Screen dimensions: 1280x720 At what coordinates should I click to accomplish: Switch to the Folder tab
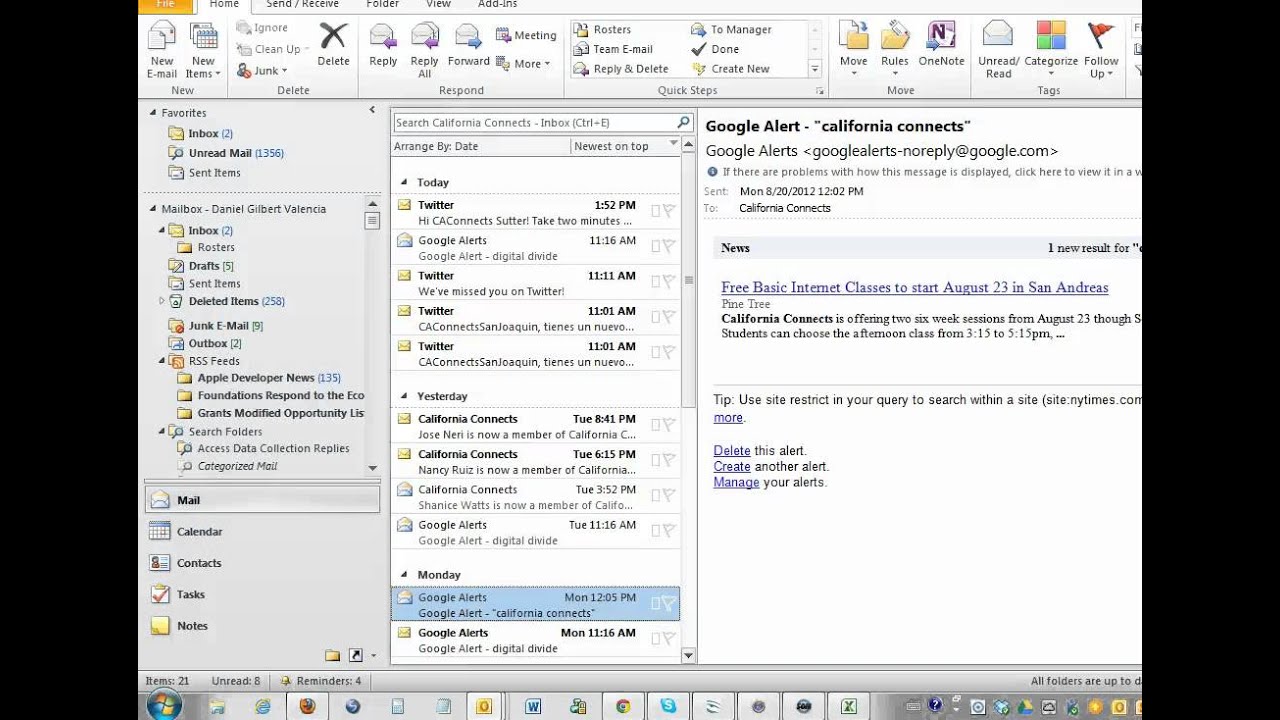[x=382, y=4]
